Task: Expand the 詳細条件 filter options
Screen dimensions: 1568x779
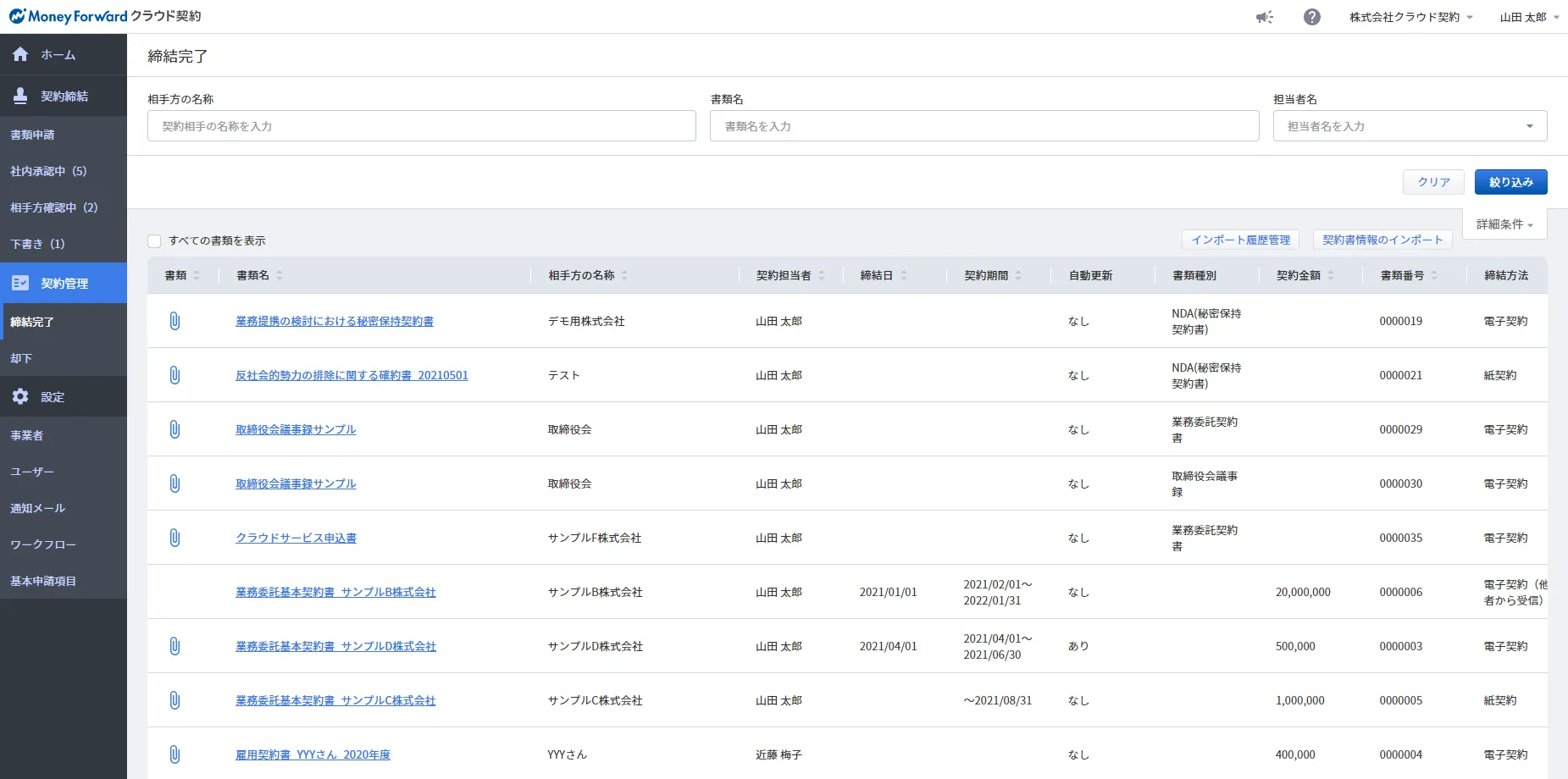Action: click(x=1504, y=224)
